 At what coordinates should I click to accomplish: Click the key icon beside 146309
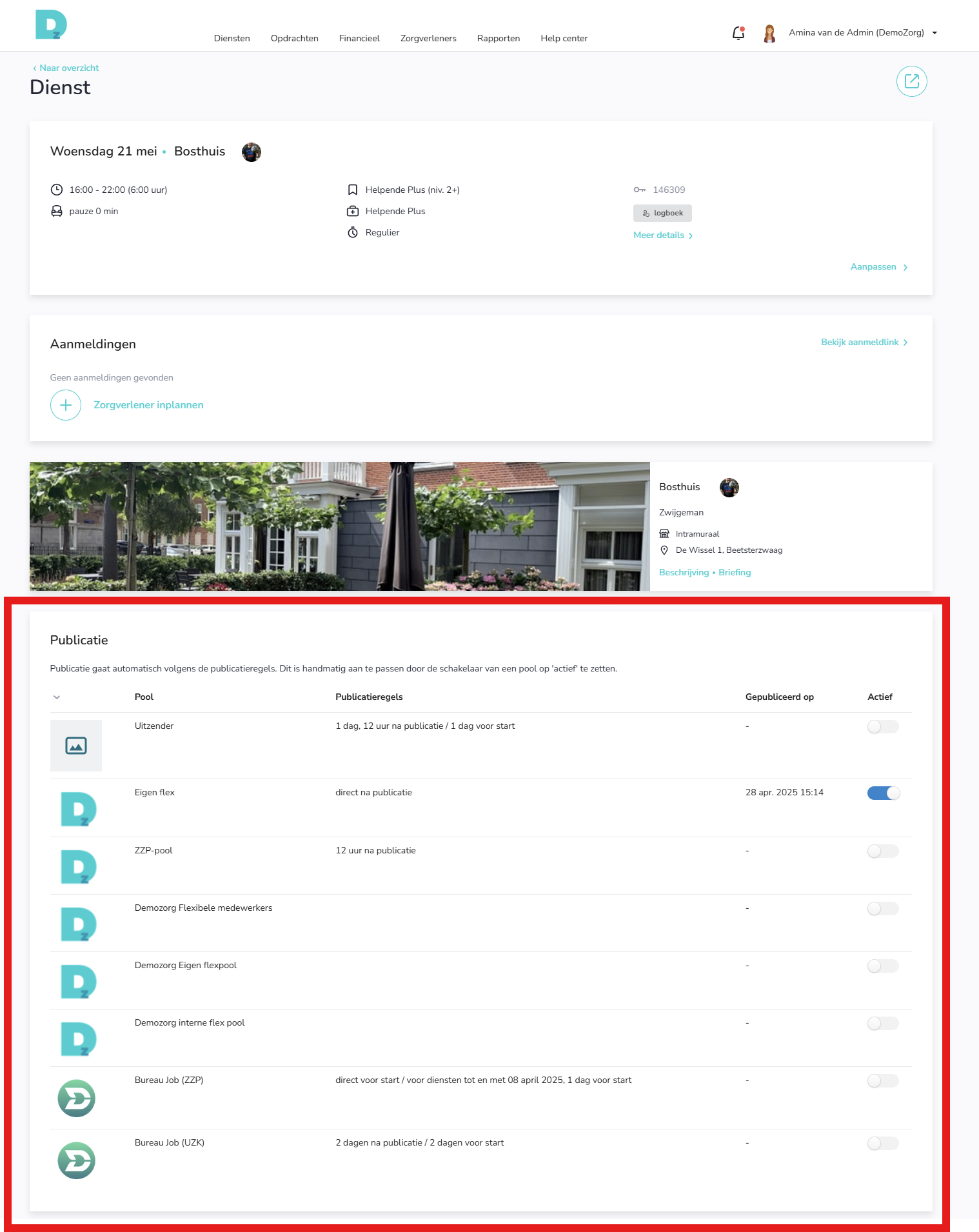pyautogui.click(x=640, y=190)
